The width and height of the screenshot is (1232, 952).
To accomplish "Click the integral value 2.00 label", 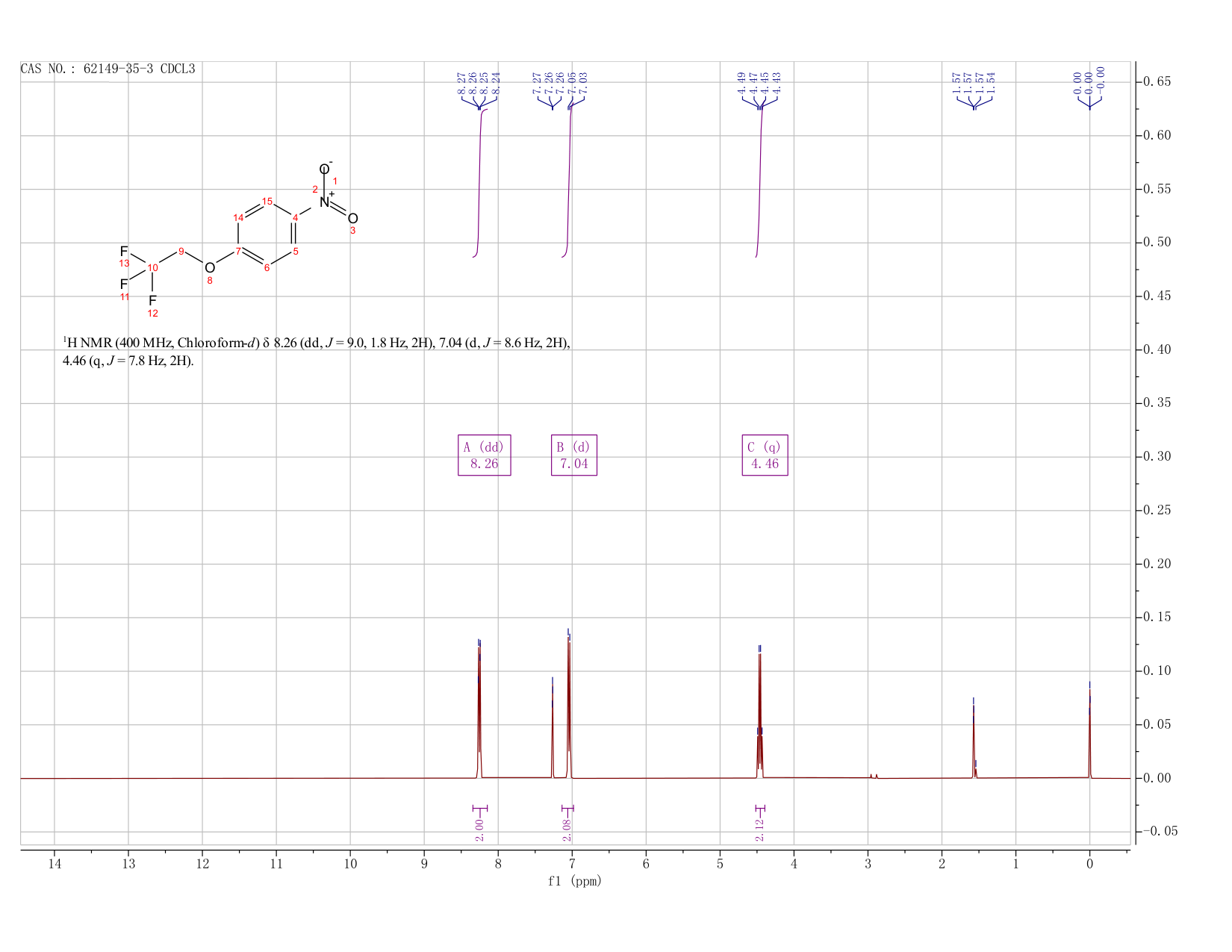I will coord(479,830).
